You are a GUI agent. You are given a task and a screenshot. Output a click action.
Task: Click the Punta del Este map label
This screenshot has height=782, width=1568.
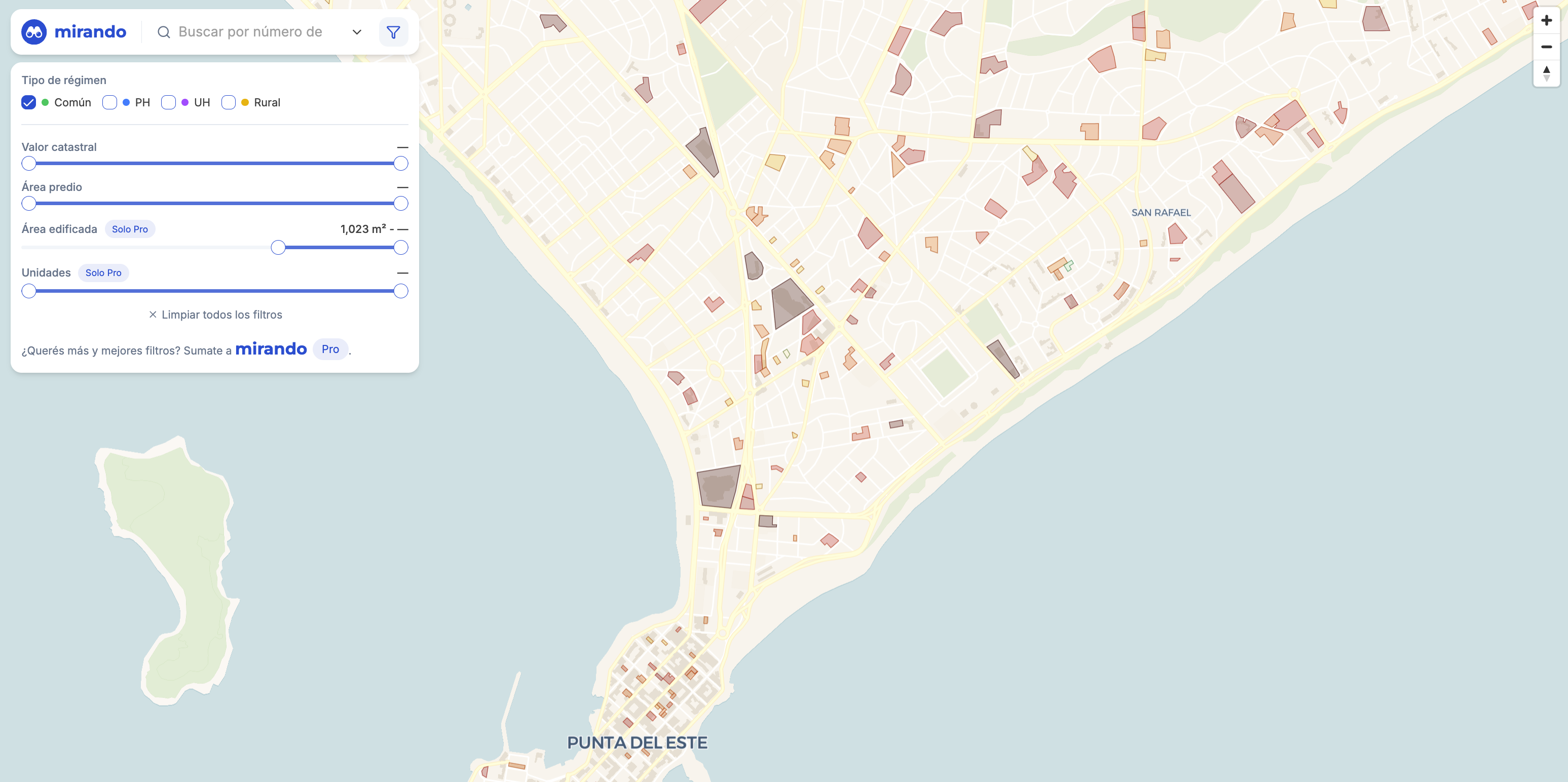tap(637, 742)
